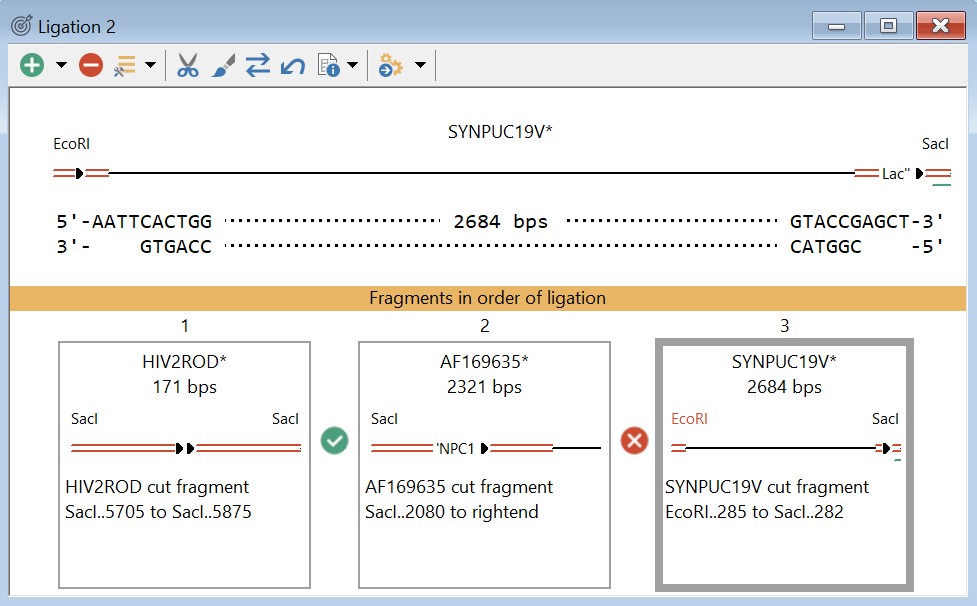Click the document info icon
The width and height of the screenshot is (977, 606).
(328, 66)
